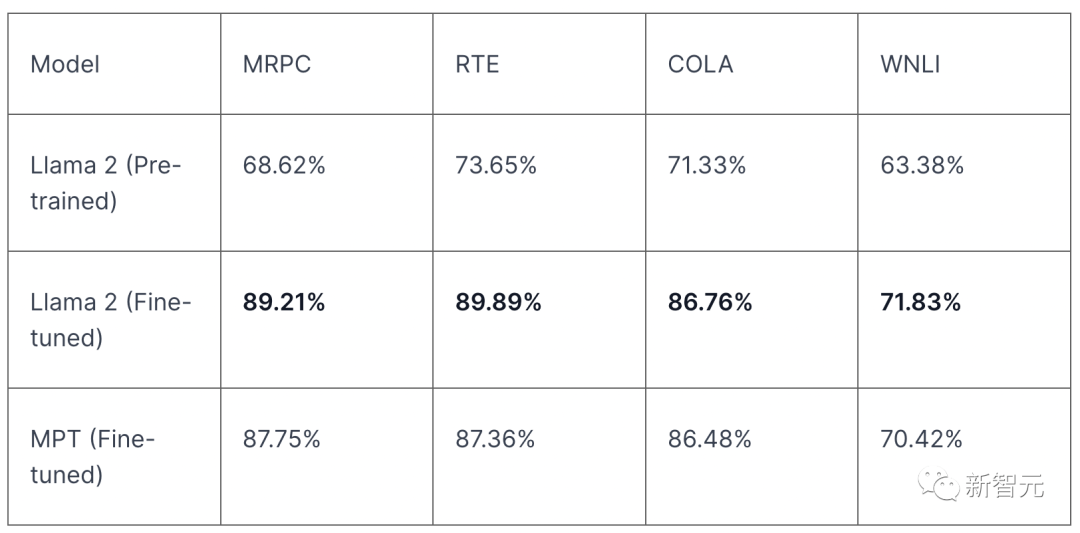Select the Model column header
Image resolution: width=1080 pixels, height=533 pixels.
pos(65,64)
